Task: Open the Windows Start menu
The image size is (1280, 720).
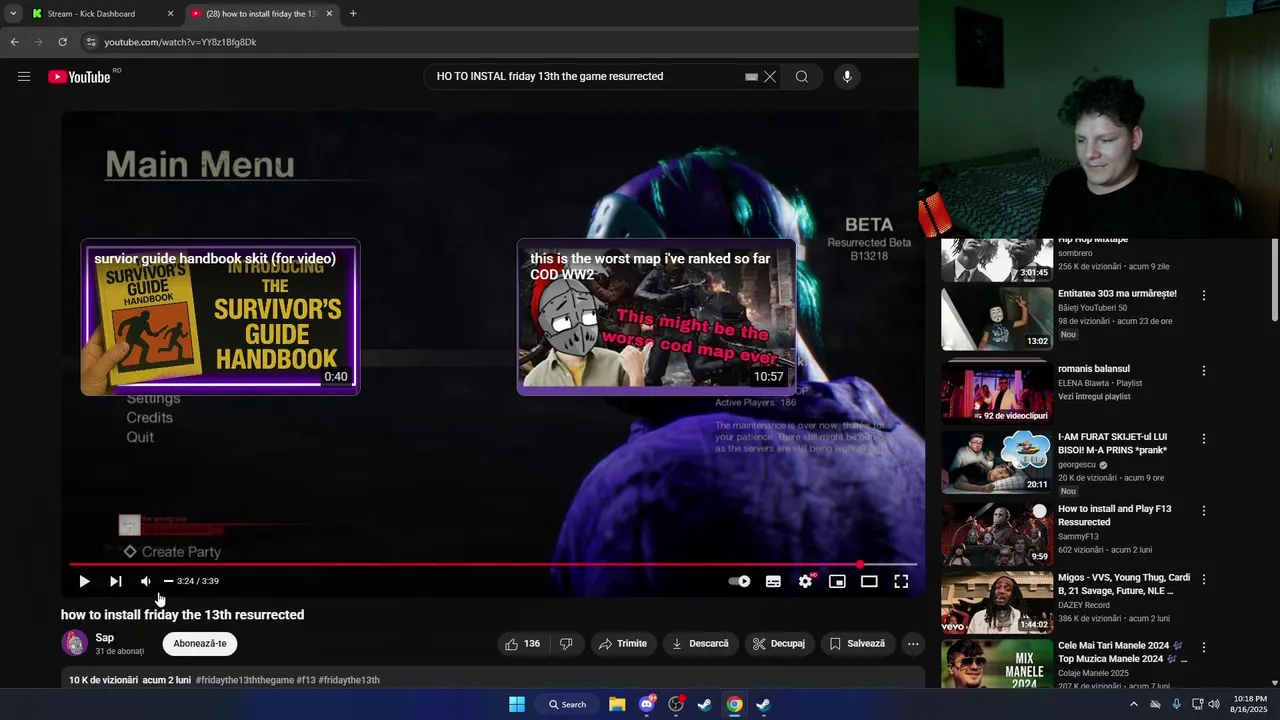Action: coord(517,704)
